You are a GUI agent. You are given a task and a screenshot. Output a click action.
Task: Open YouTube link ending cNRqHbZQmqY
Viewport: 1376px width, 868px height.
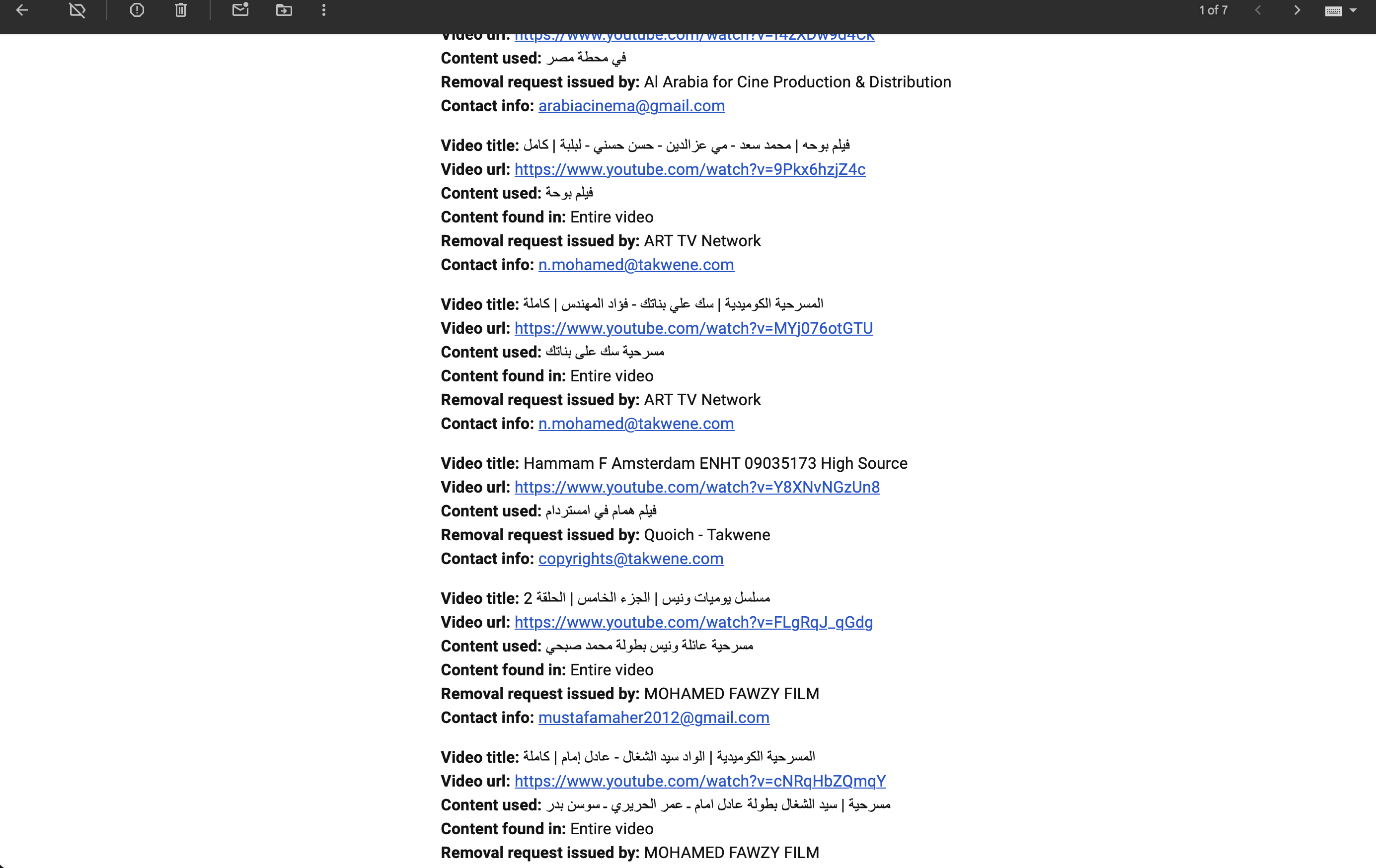[700, 781]
